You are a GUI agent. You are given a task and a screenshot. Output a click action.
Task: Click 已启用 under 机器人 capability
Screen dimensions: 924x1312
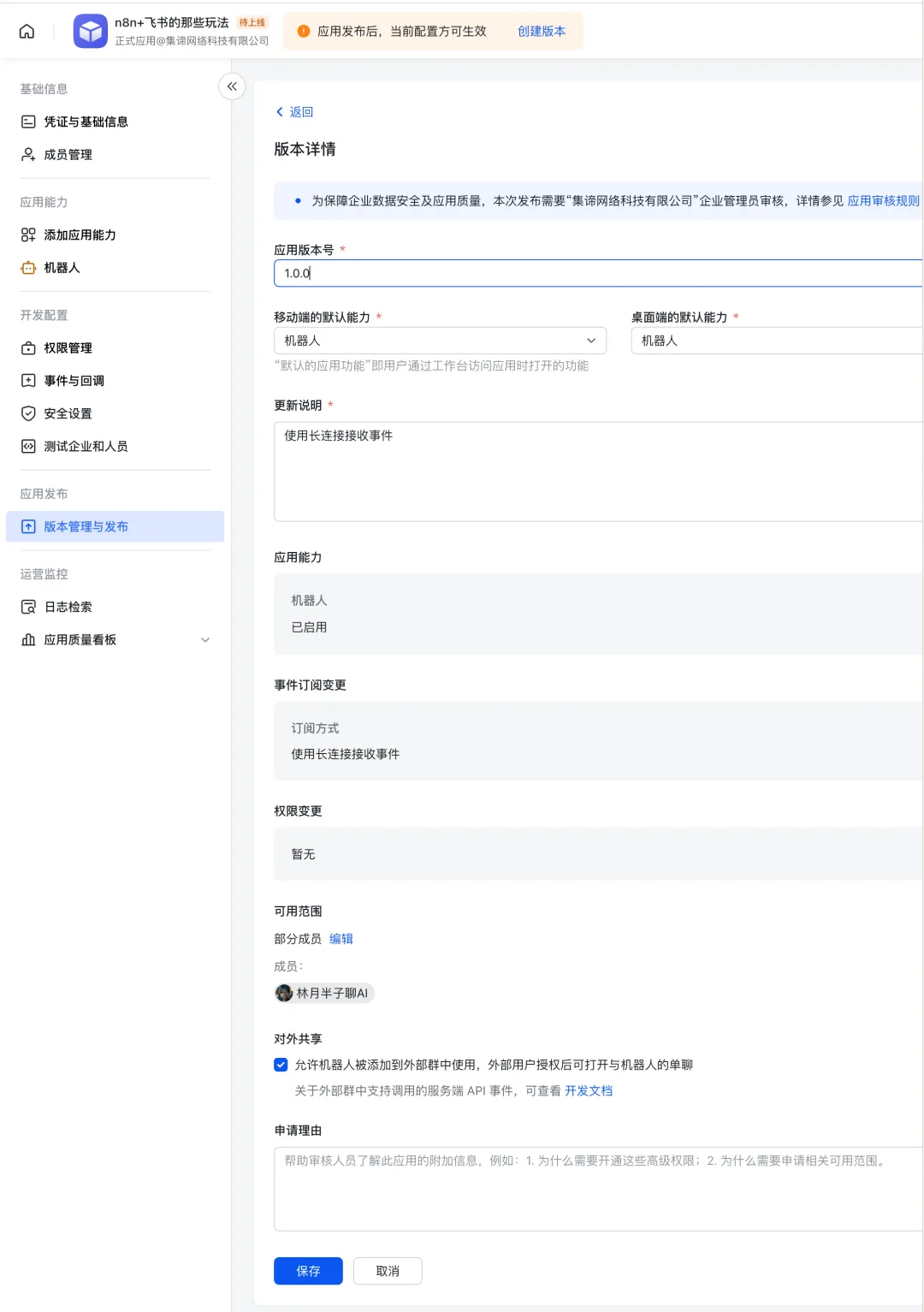(x=309, y=627)
